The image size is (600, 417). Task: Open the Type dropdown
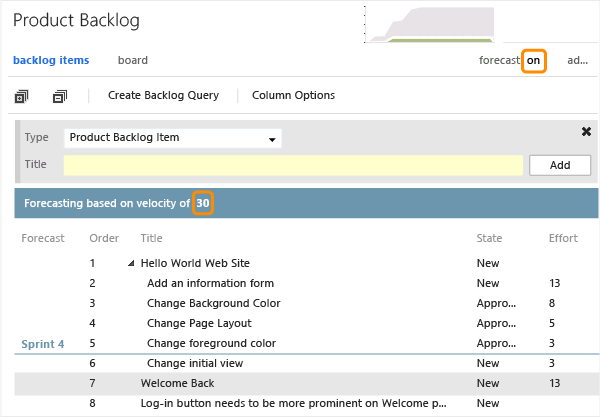pyautogui.click(x=172, y=138)
